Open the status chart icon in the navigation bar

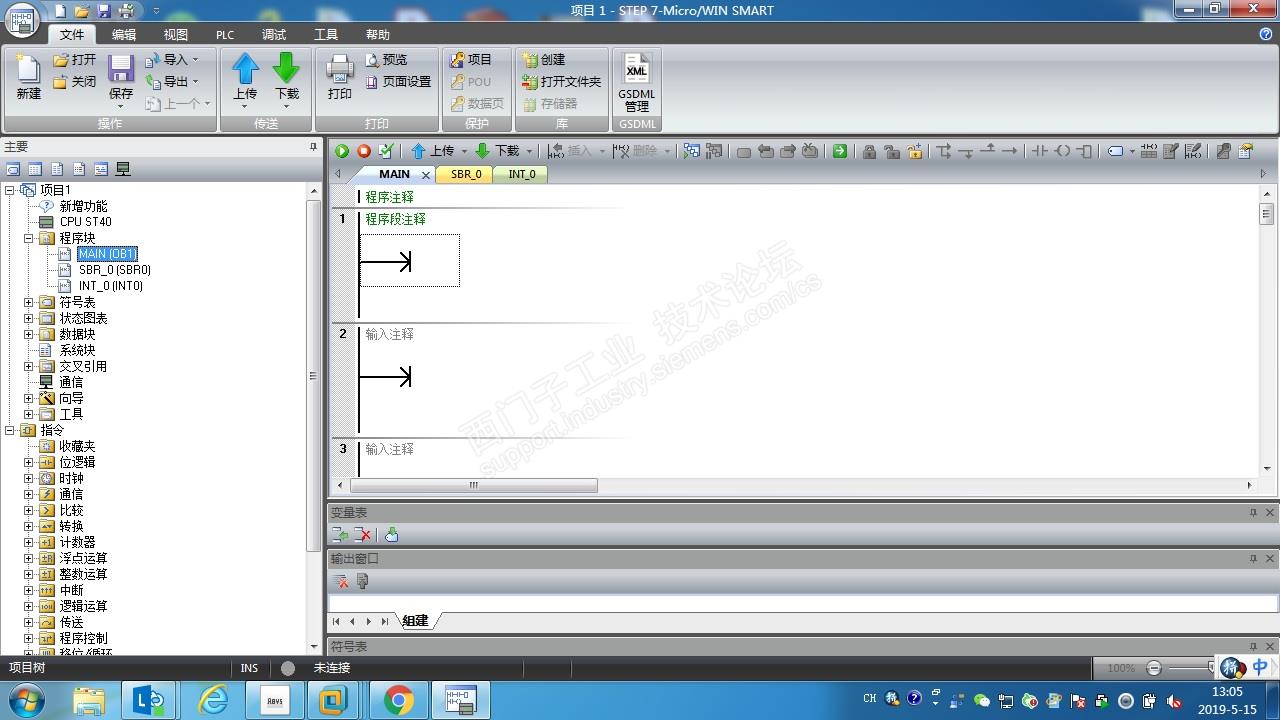pyautogui.click(x=35, y=170)
